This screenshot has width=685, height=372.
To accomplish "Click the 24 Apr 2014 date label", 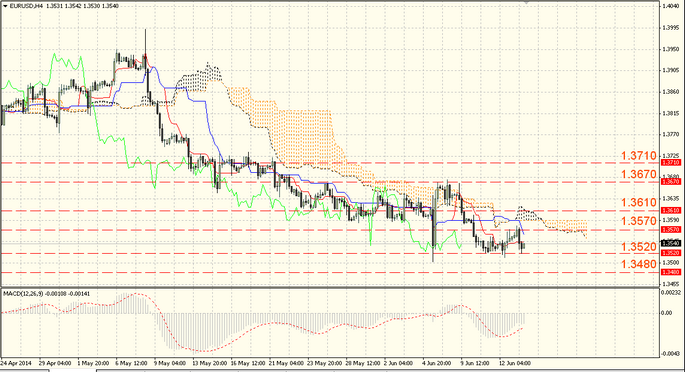I will coord(16,363).
